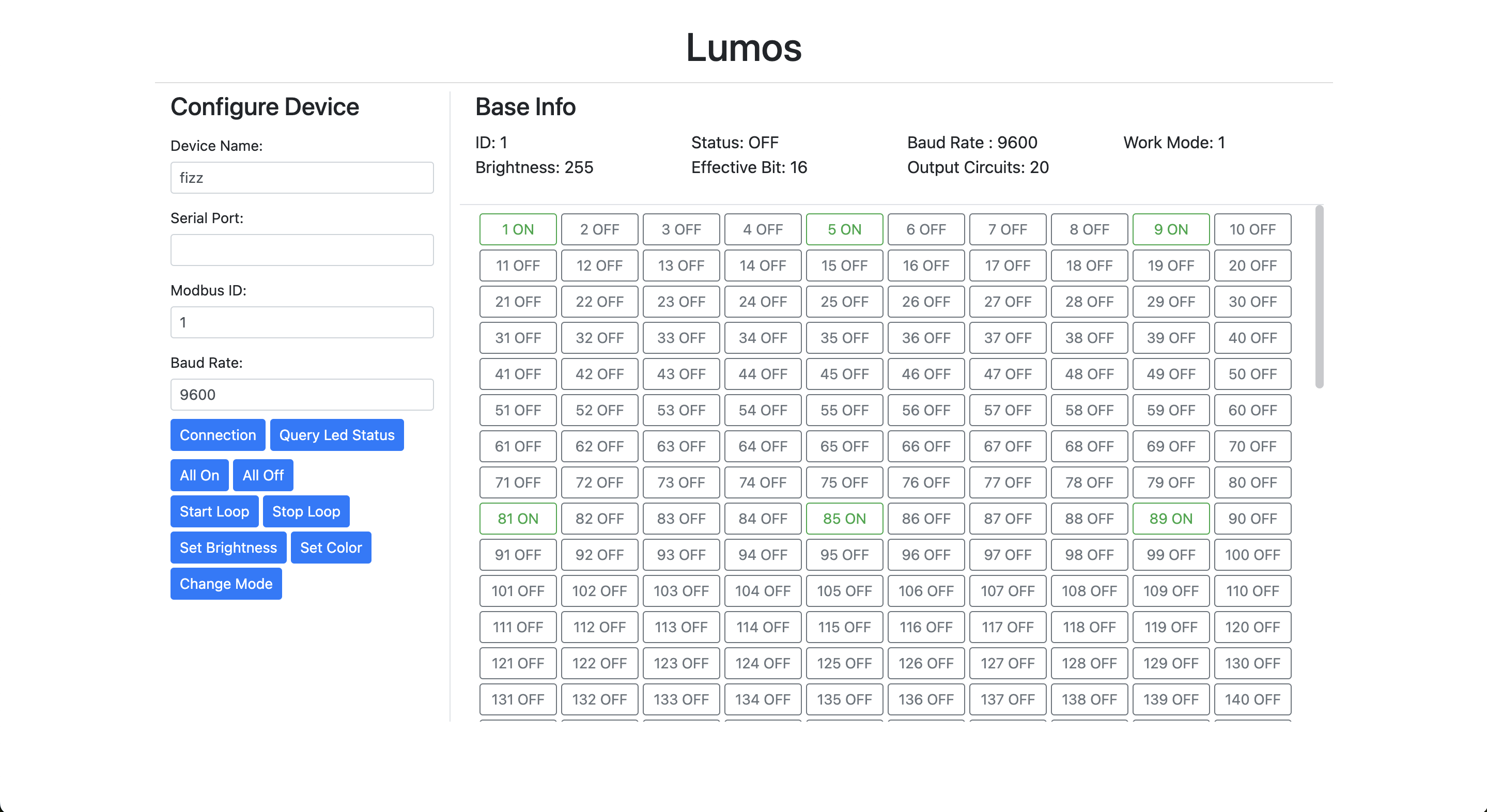Toggle All Off to disable all LEDs

[263, 475]
